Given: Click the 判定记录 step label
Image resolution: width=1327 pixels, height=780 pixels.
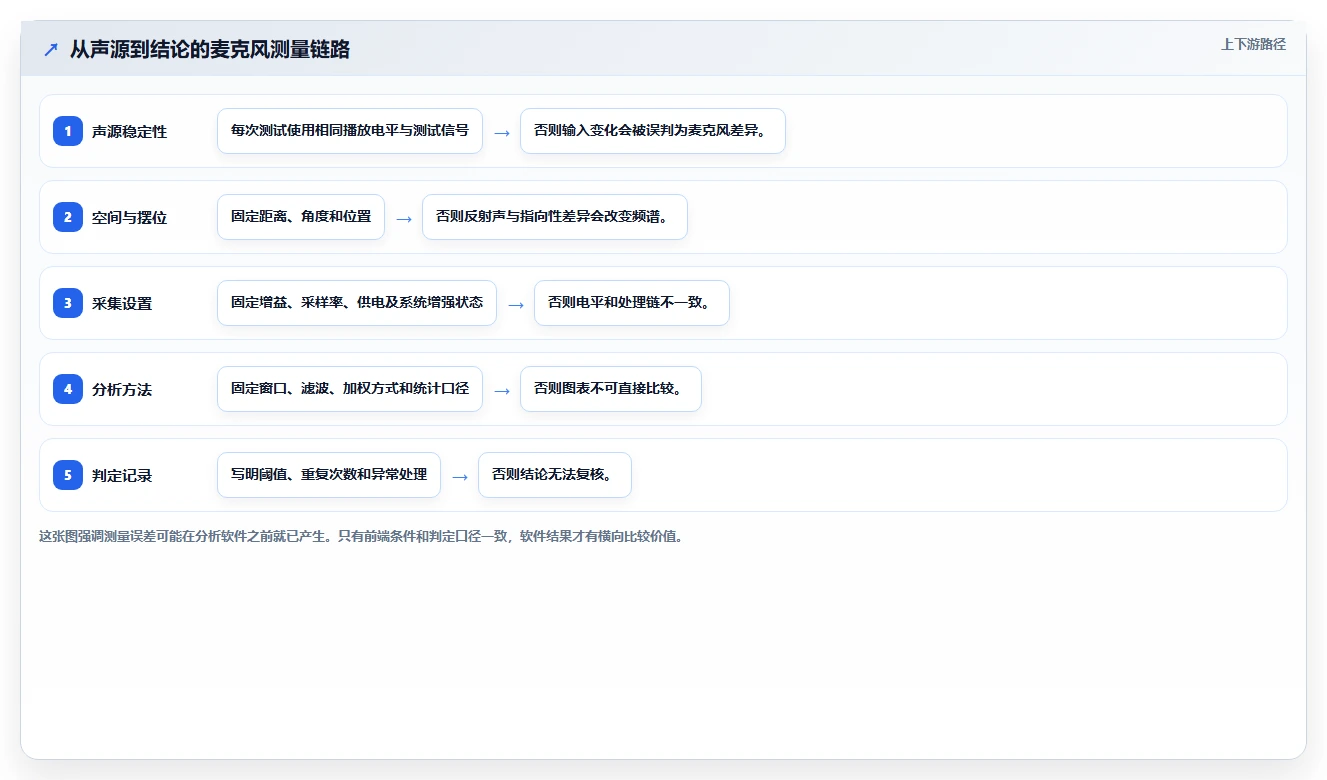Looking at the screenshot, I should tap(122, 475).
